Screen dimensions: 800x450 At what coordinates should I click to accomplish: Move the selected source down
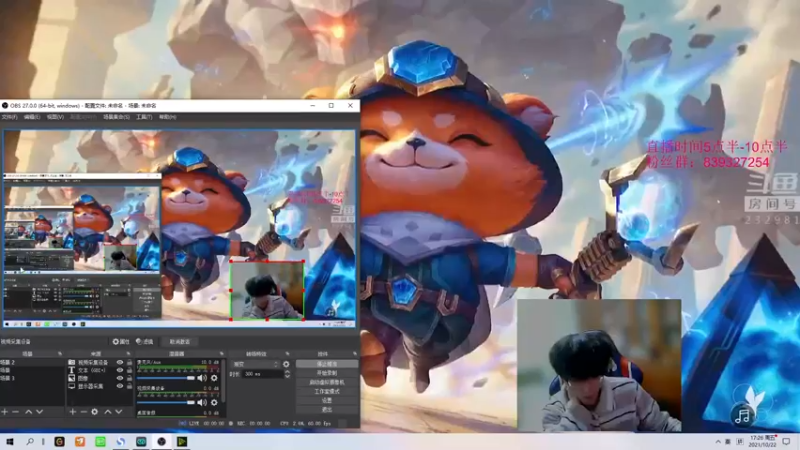119,412
